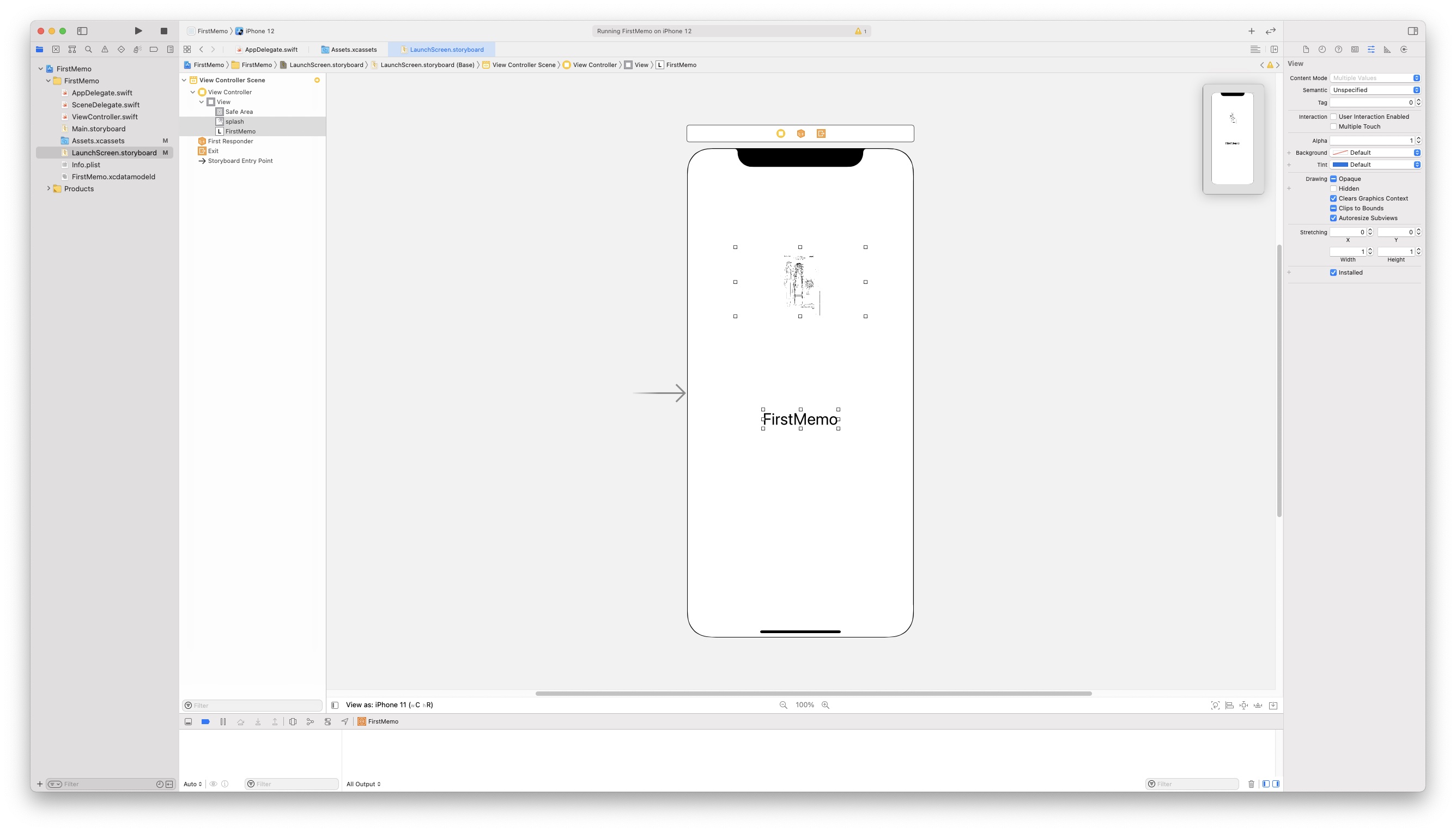This screenshot has height=832, width=1456.
Task: Toggle the left navigator sidebar icon
Action: [x=82, y=31]
